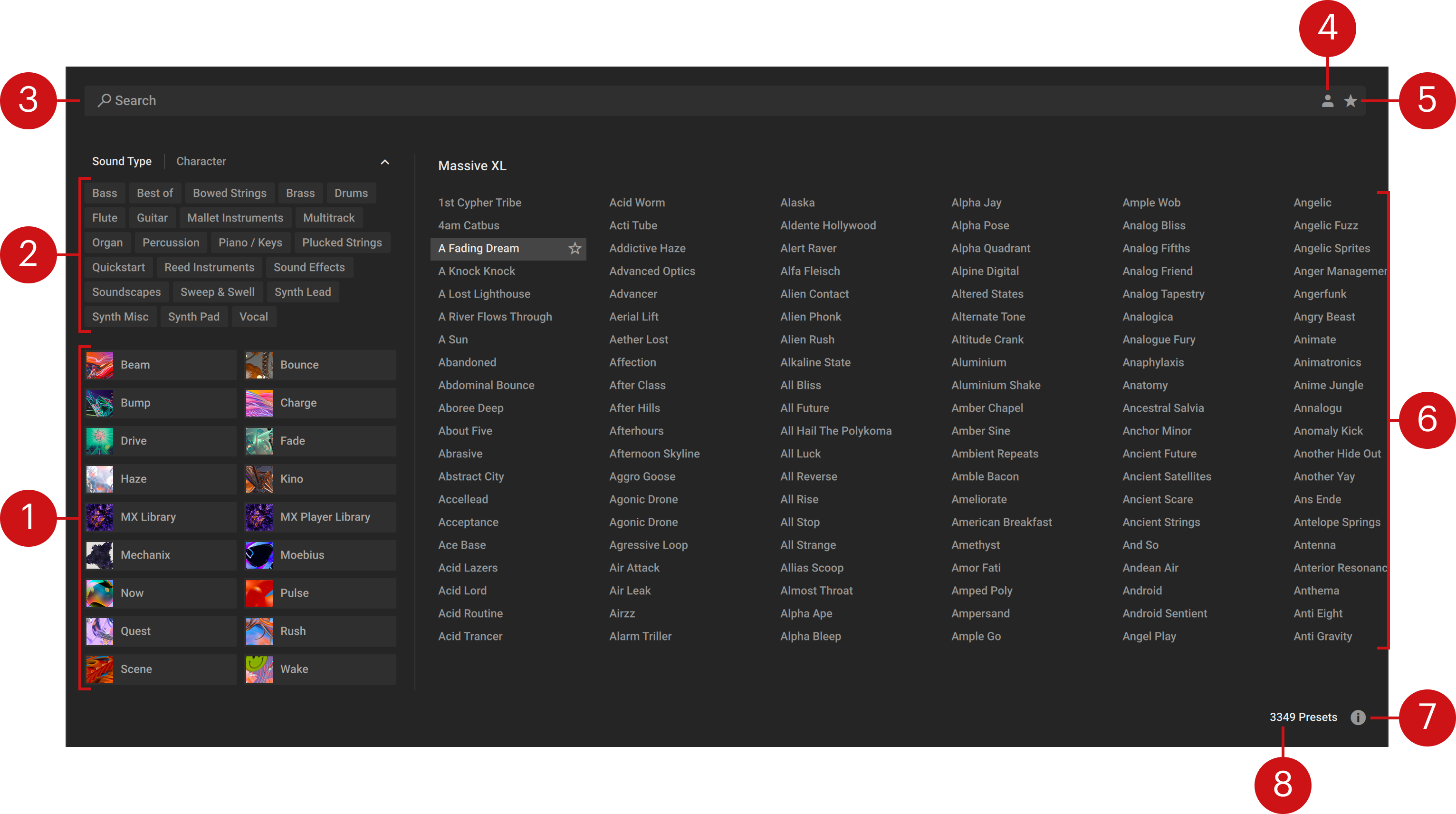Load the Acid Worm preset
Image resolution: width=1456 pixels, height=814 pixels.
point(637,203)
